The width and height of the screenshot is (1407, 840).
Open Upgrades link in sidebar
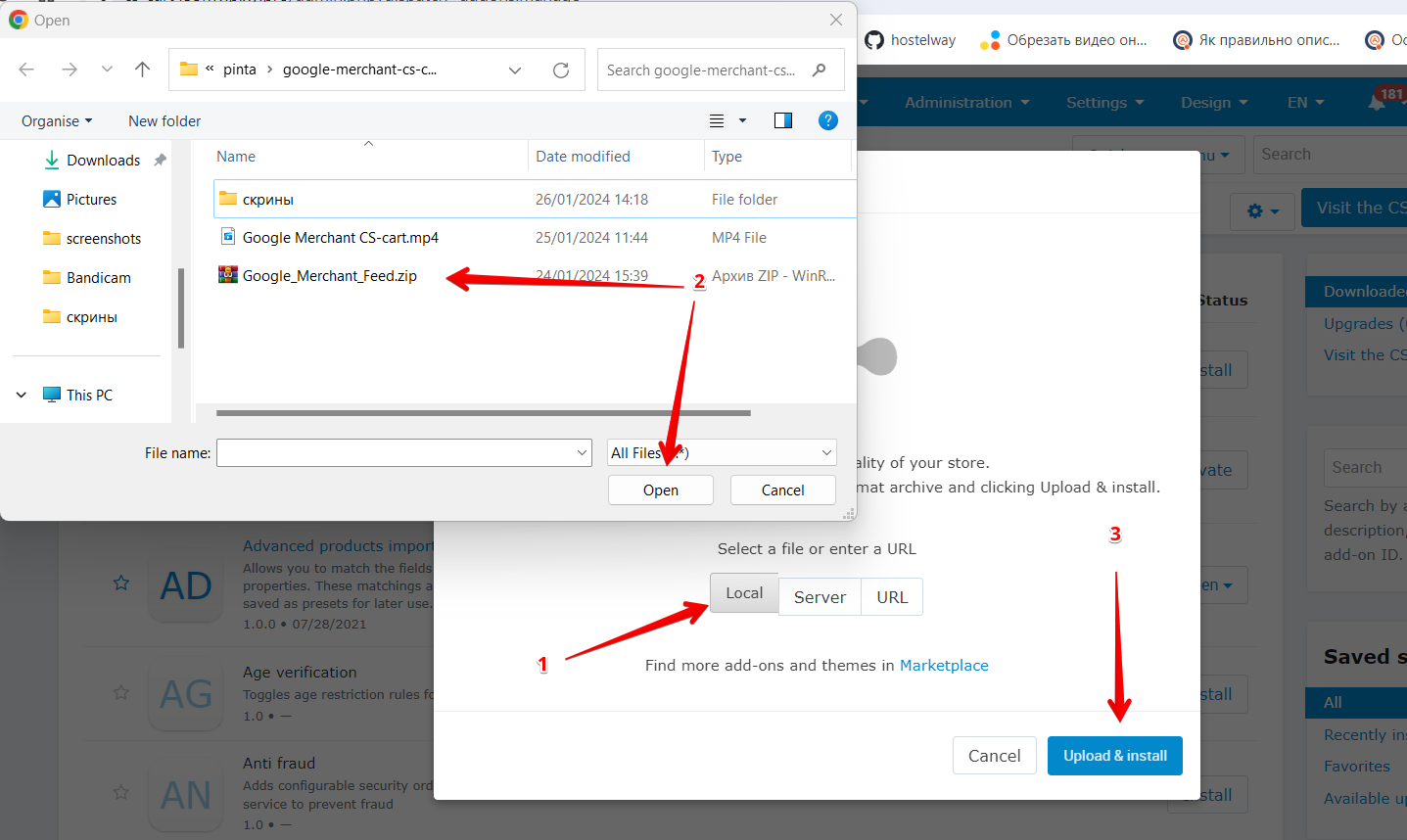click(1363, 324)
